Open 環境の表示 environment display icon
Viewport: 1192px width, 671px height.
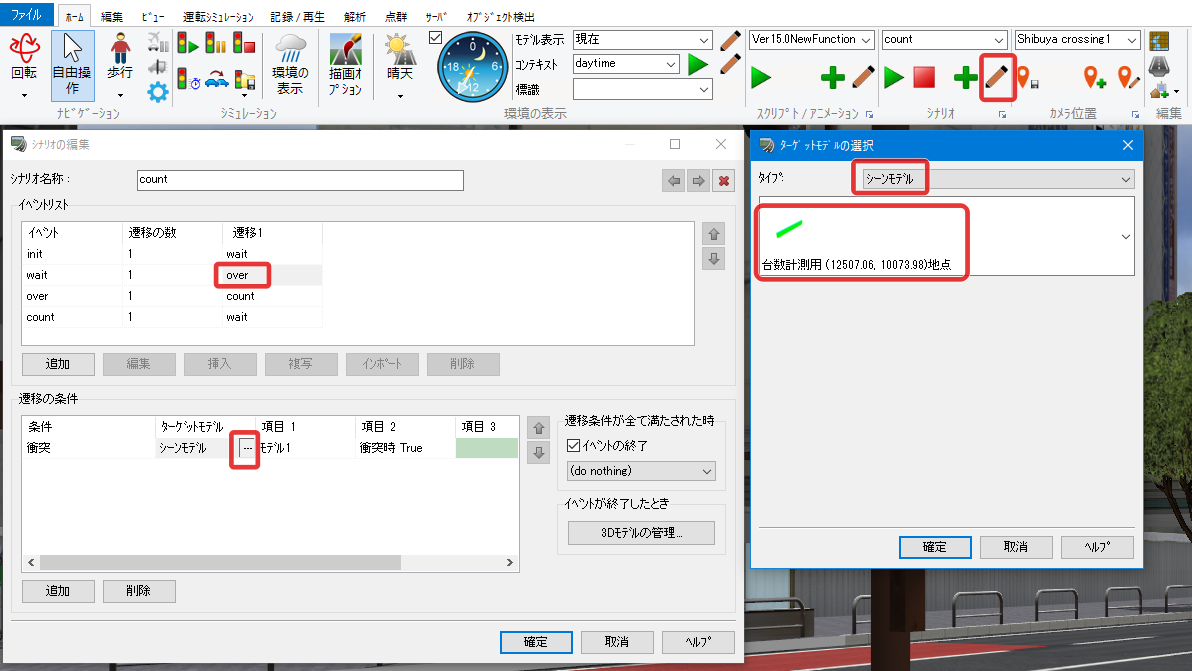click(290, 65)
